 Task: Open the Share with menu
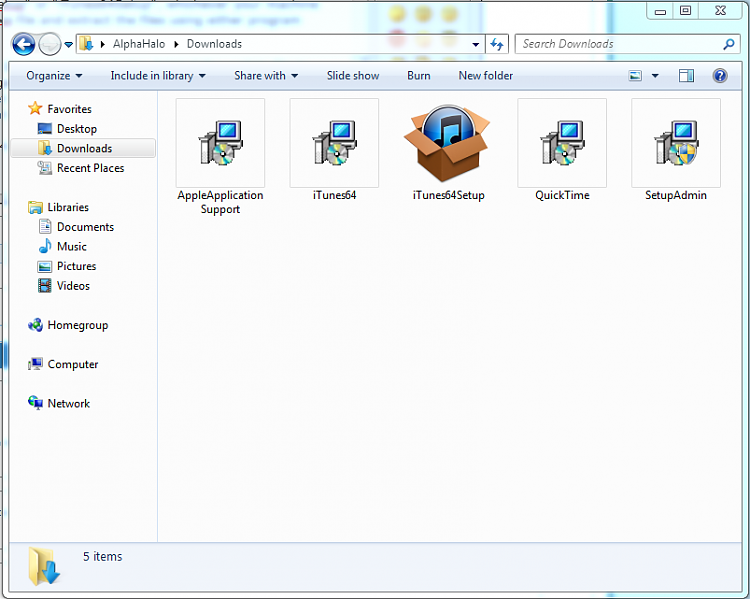click(266, 76)
